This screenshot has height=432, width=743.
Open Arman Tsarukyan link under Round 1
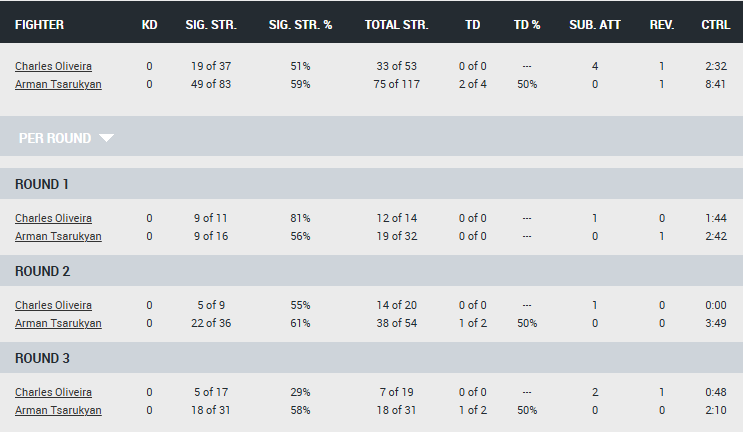tap(58, 236)
